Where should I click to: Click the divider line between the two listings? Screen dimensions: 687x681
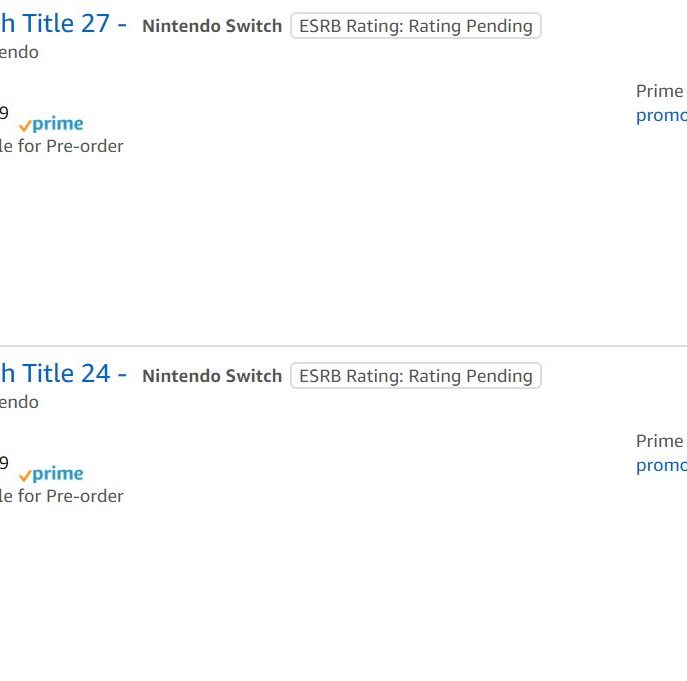343,346
